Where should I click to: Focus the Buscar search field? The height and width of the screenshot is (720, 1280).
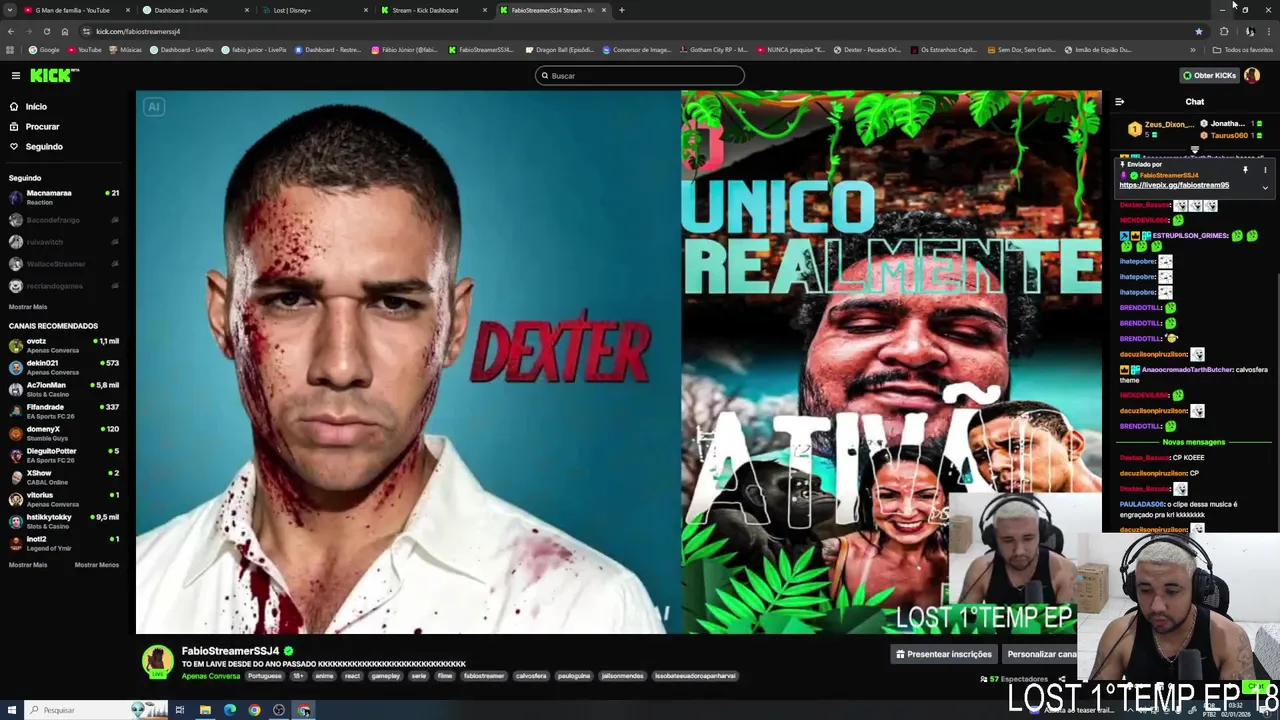coord(640,76)
